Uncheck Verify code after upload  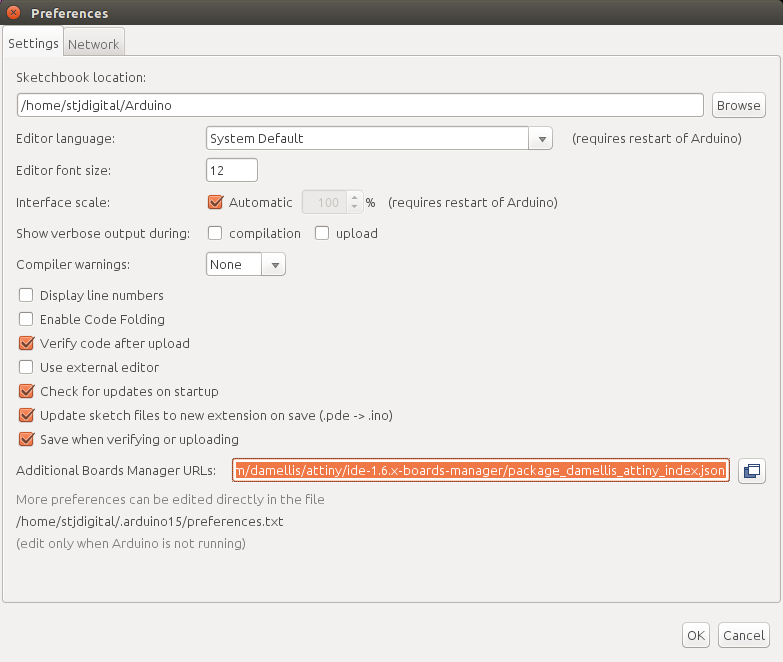pos(26,343)
